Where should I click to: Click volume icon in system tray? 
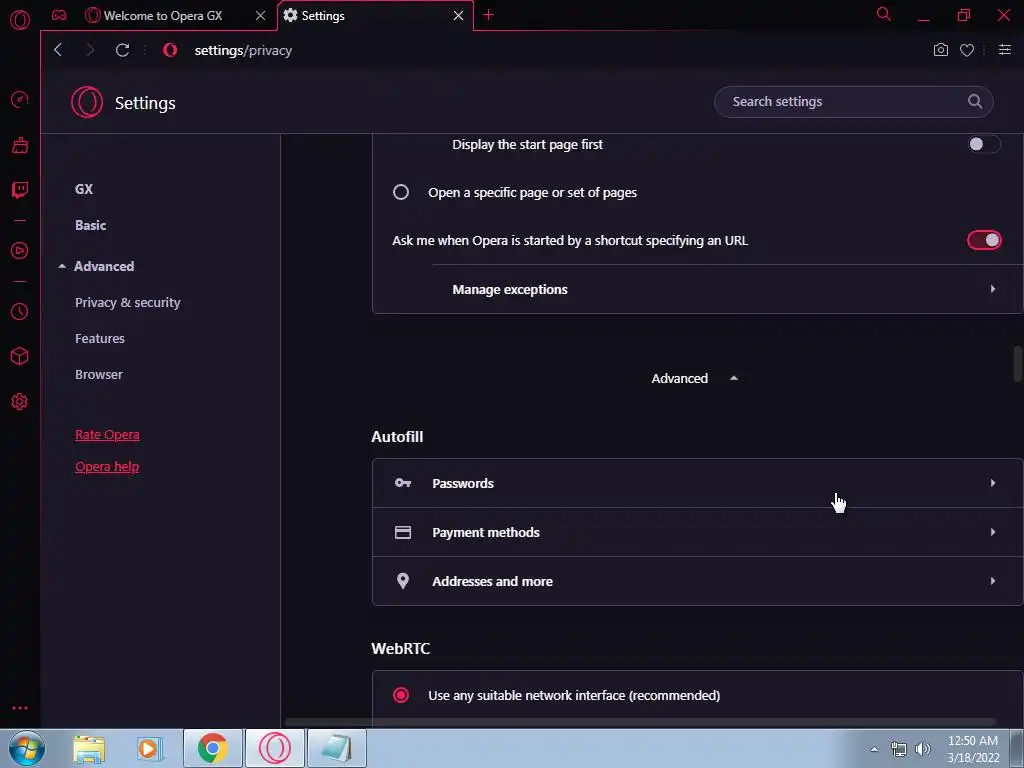[x=923, y=749]
